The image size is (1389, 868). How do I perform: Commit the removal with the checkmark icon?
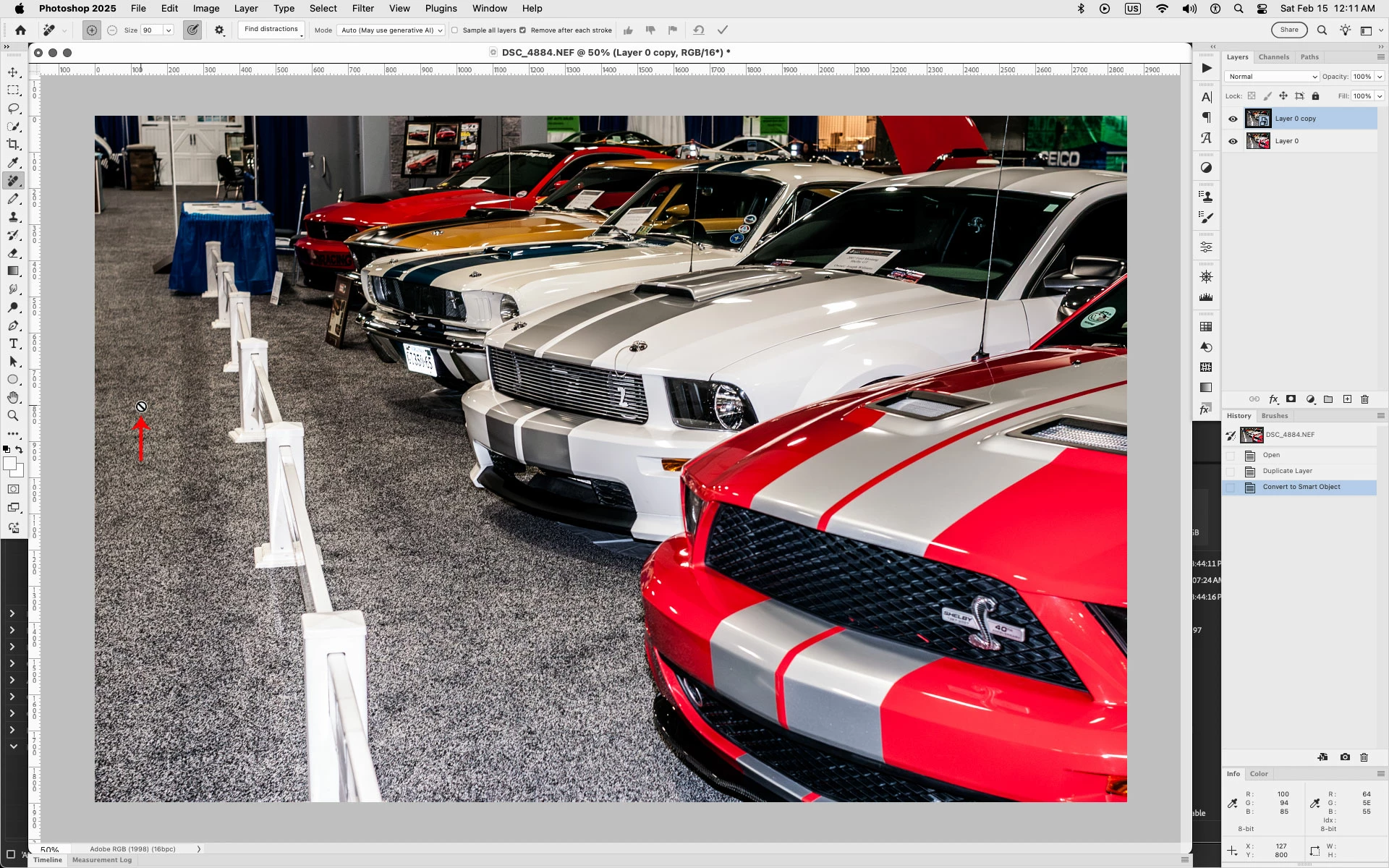click(722, 30)
